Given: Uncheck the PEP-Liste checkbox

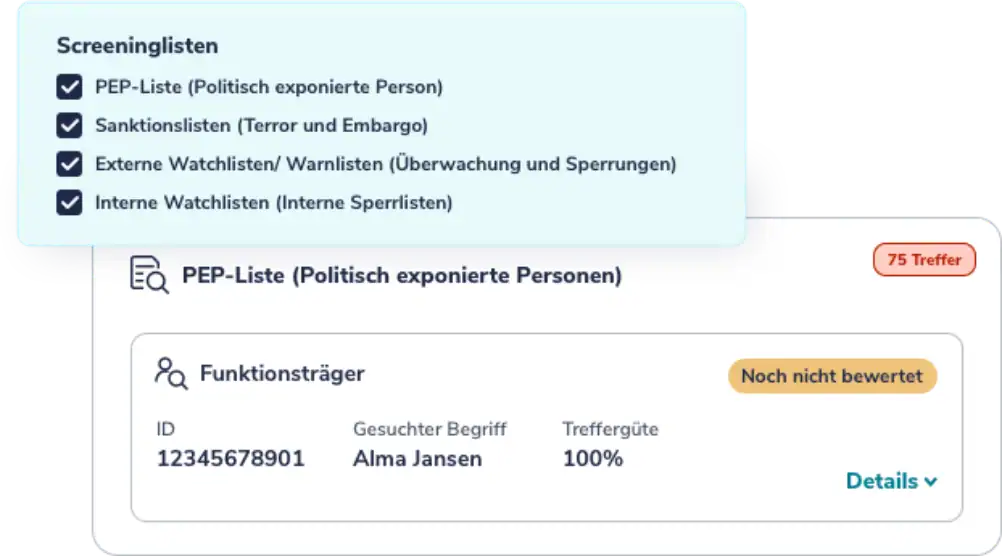Looking at the screenshot, I should pos(69,87).
